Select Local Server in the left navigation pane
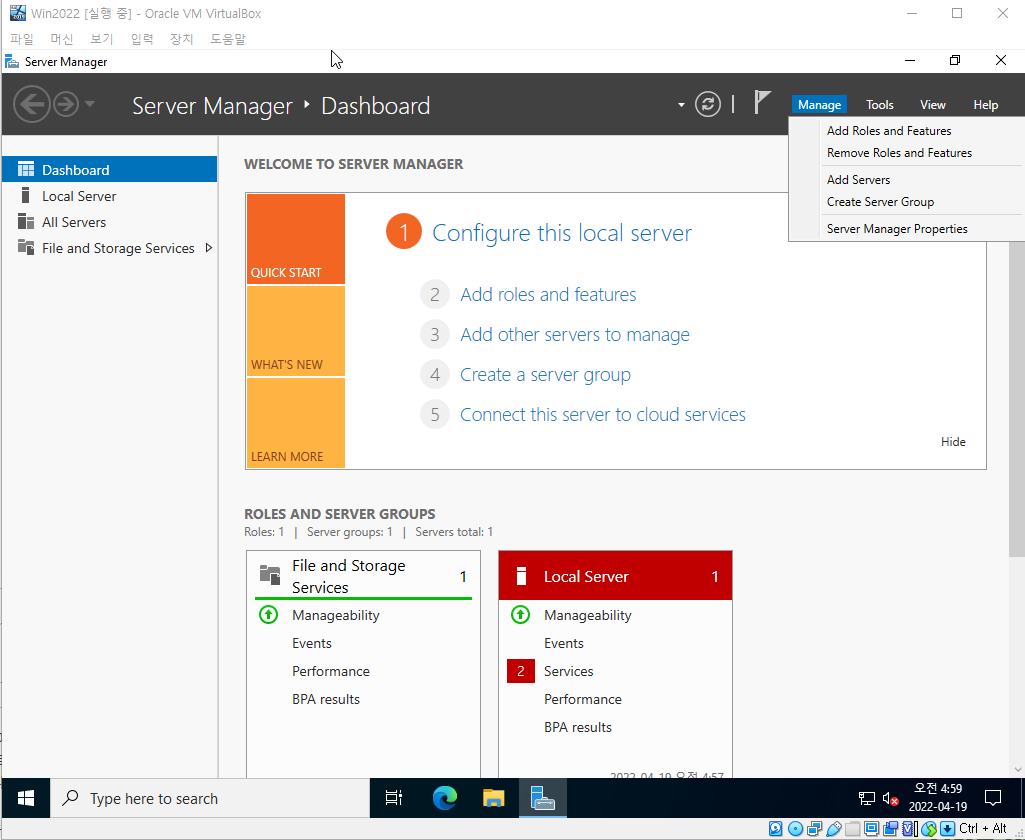The width and height of the screenshot is (1025, 840). coord(109,196)
